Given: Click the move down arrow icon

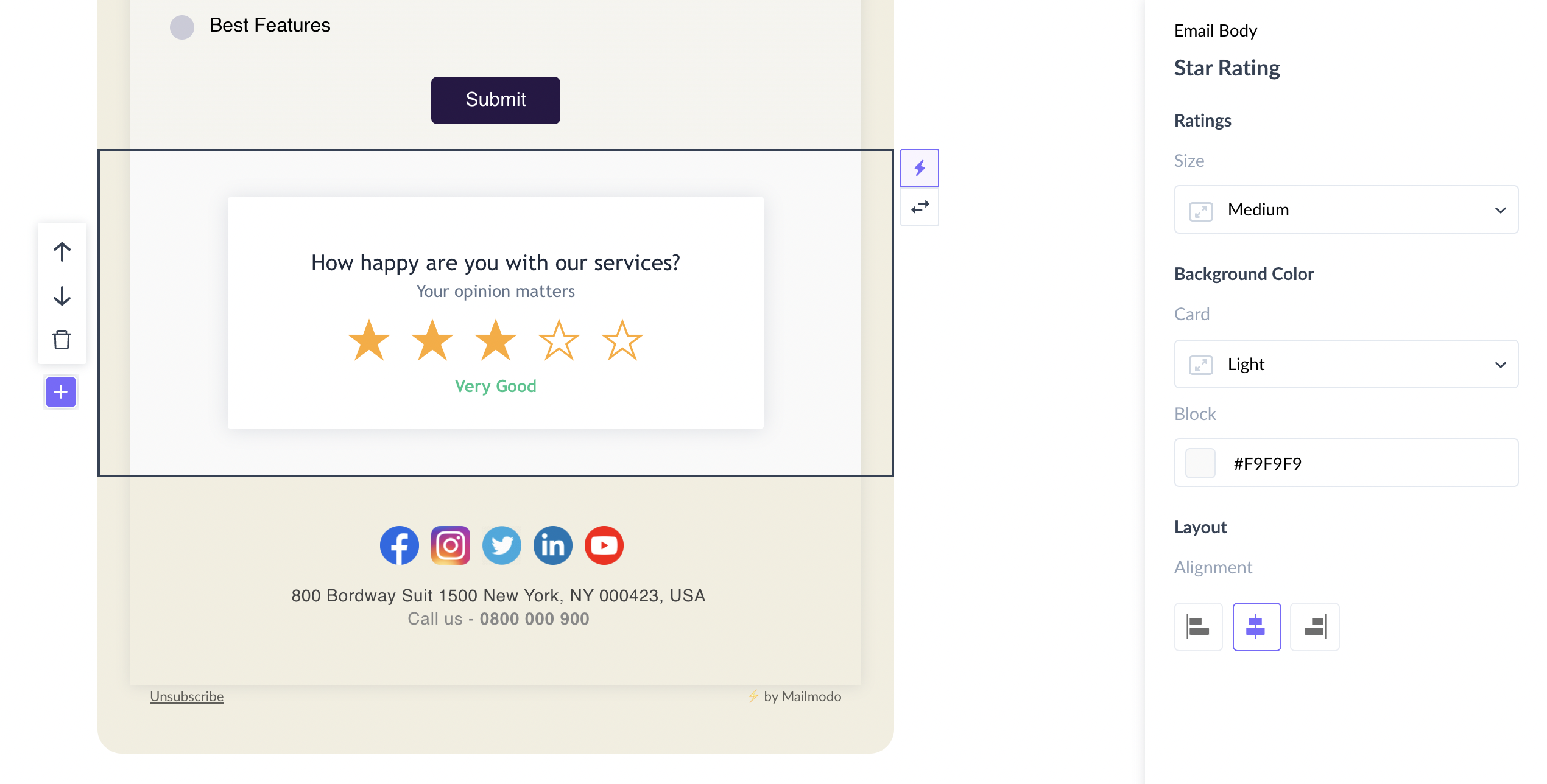Looking at the screenshot, I should pyautogui.click(x=62, y=295).
